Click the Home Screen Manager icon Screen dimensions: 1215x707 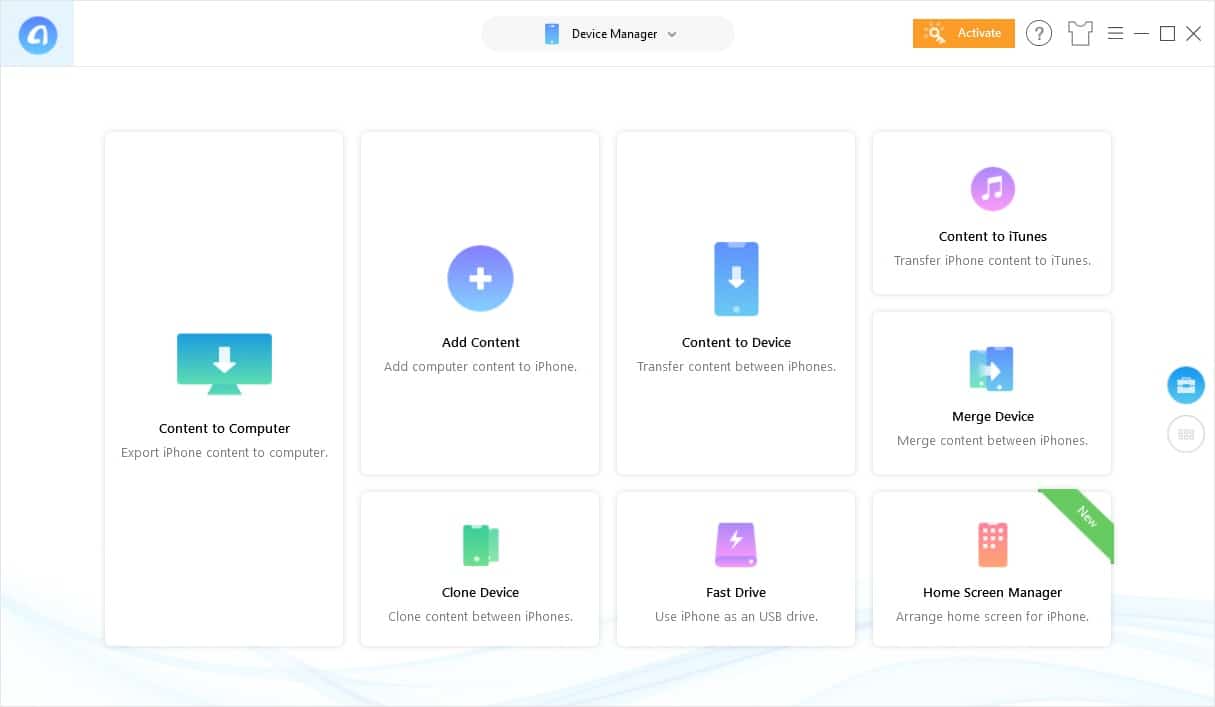(x=993, y=545)
